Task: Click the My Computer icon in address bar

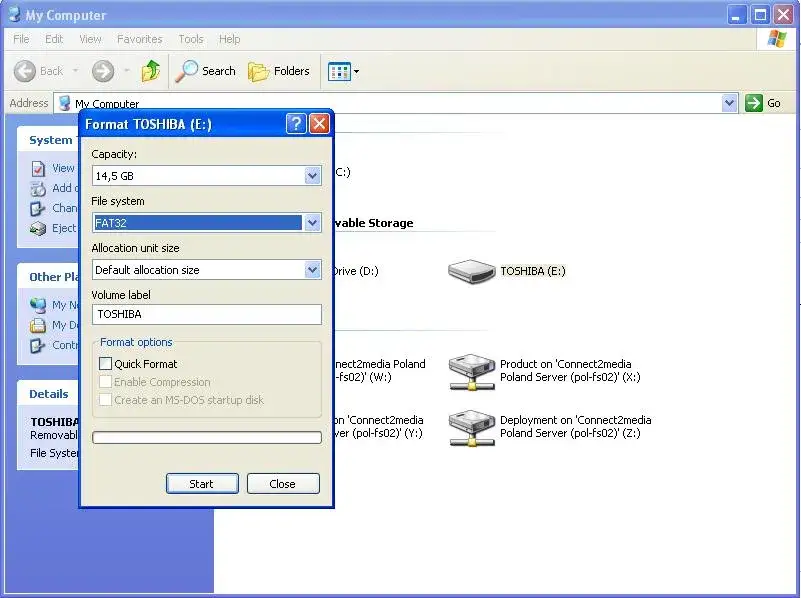Action: click(64, 103)
